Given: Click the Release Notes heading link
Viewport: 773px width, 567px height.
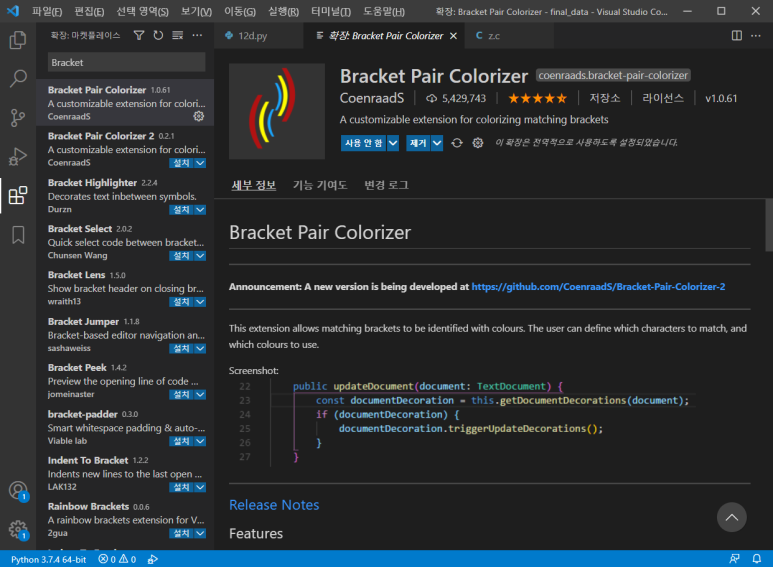Looking at the screenshot, I should [x=274, y=505].
